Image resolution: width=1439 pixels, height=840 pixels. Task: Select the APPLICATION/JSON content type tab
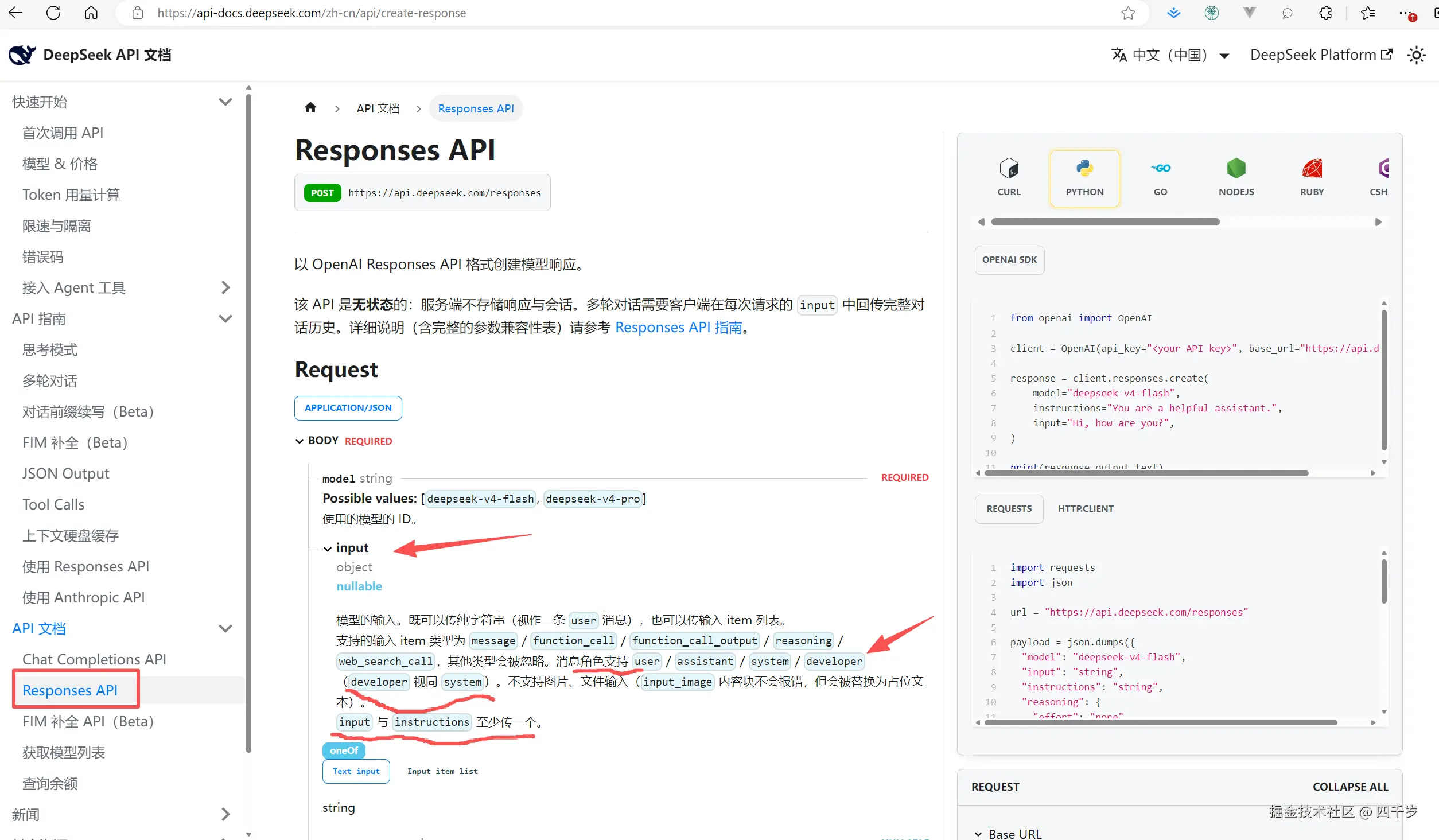348,407
